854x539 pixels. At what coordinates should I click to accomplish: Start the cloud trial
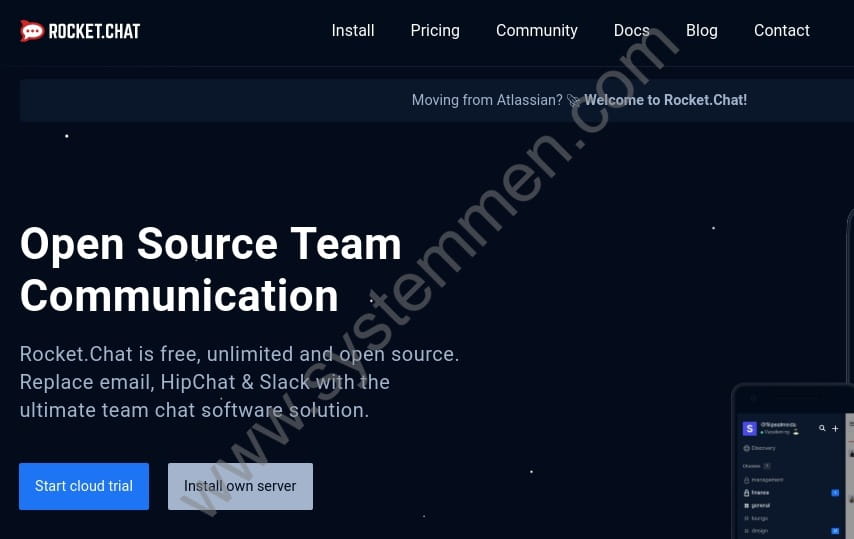(x=84, y=486)
